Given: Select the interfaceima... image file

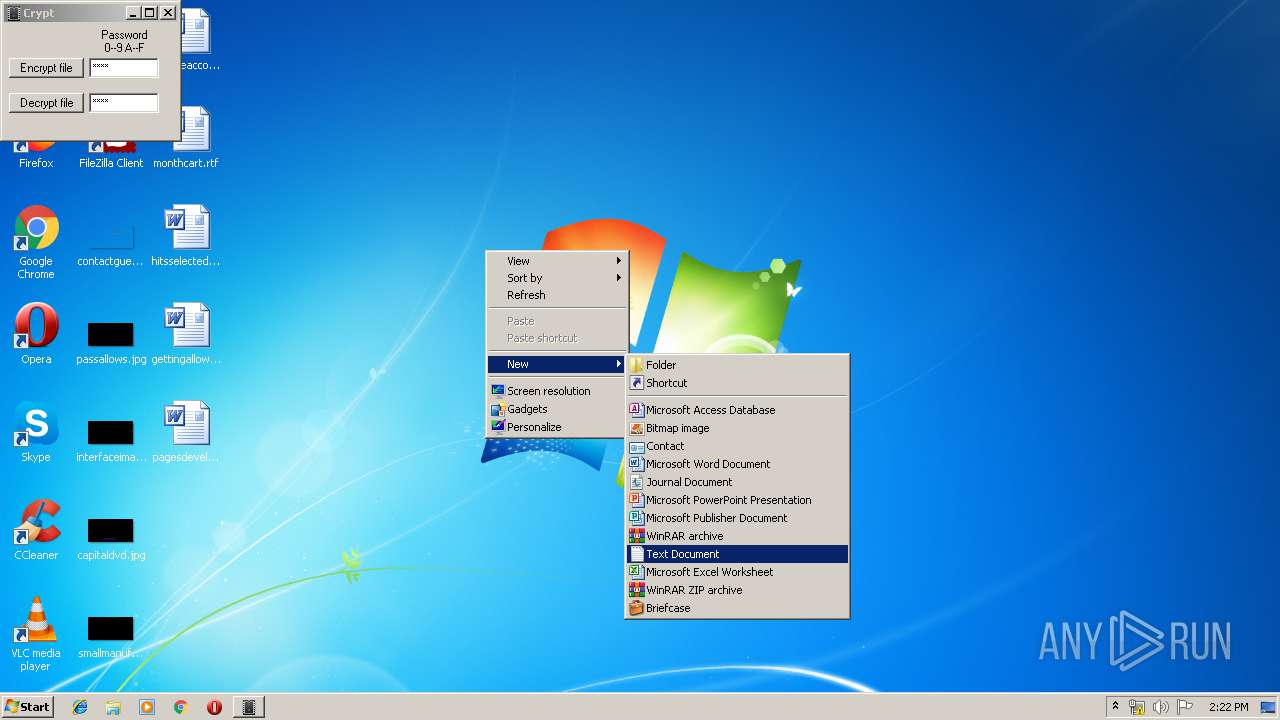Looking at the screenshot, I should 110,441.
